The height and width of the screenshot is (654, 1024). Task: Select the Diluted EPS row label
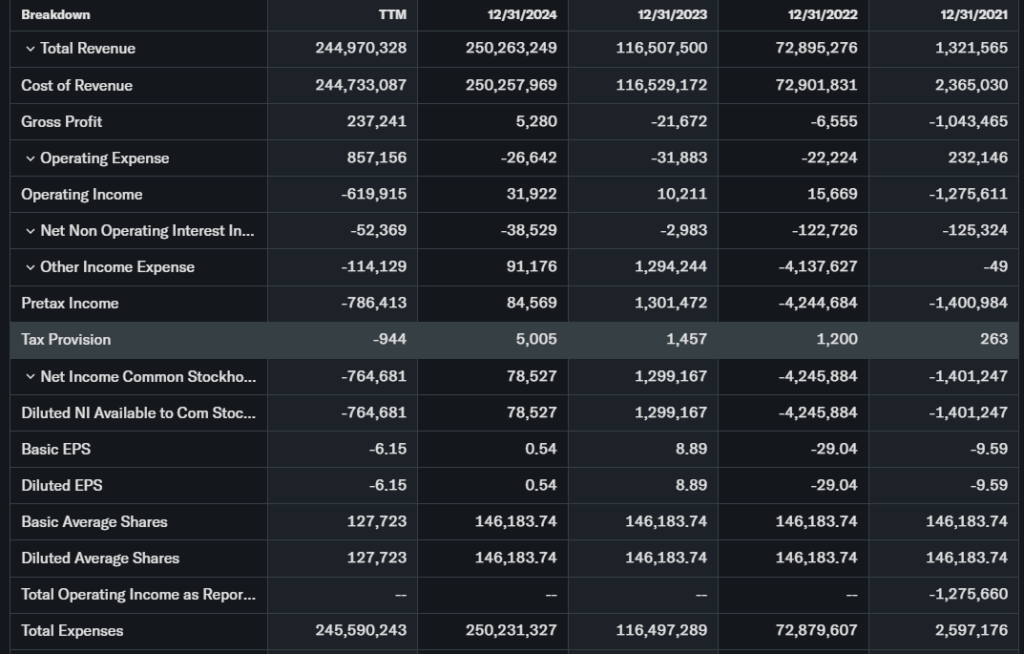[61, 486]
